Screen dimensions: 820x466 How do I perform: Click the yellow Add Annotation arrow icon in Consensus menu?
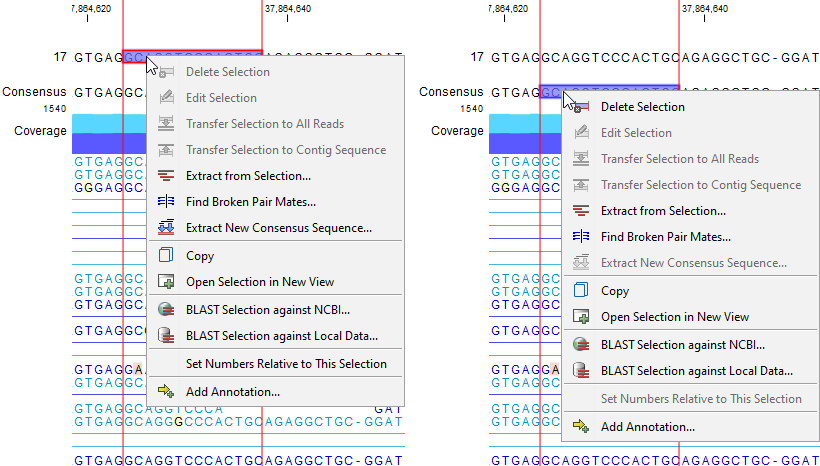tap(582, 427)
